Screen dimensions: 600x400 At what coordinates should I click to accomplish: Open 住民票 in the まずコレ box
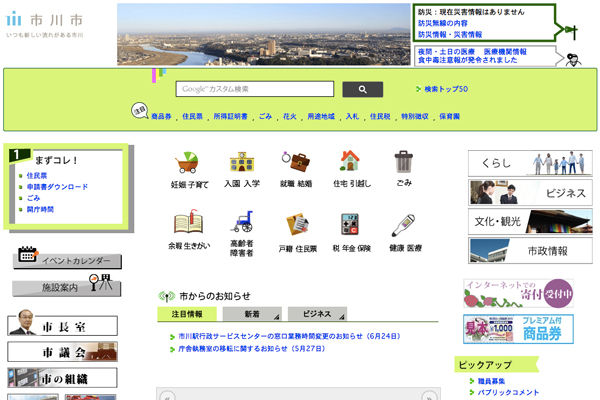pyautogui.click(x=37, y=176)
